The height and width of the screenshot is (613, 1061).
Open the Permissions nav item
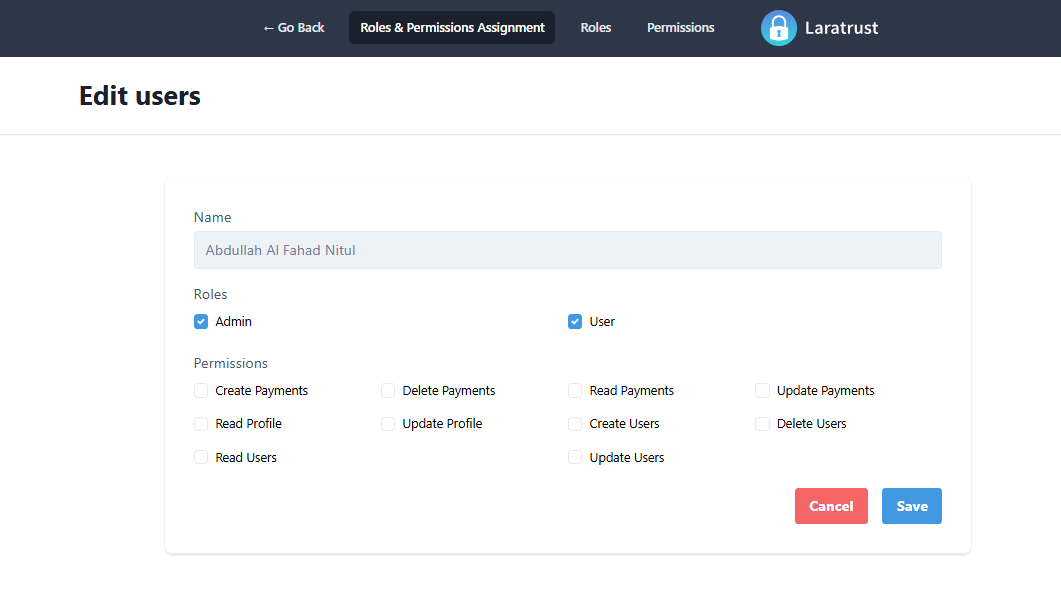click(680, 28)
